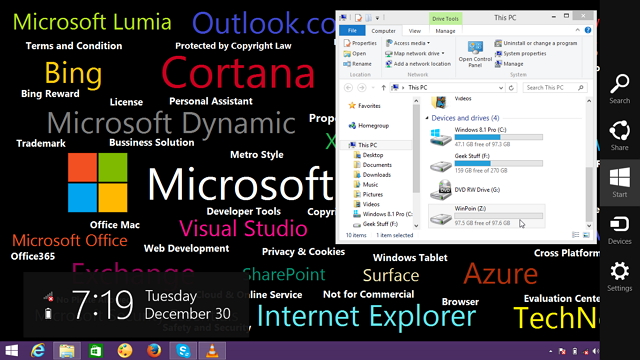Click the Action Center flag icon
Viewport: 640px width, 360px height.
(x=562, y=351)
